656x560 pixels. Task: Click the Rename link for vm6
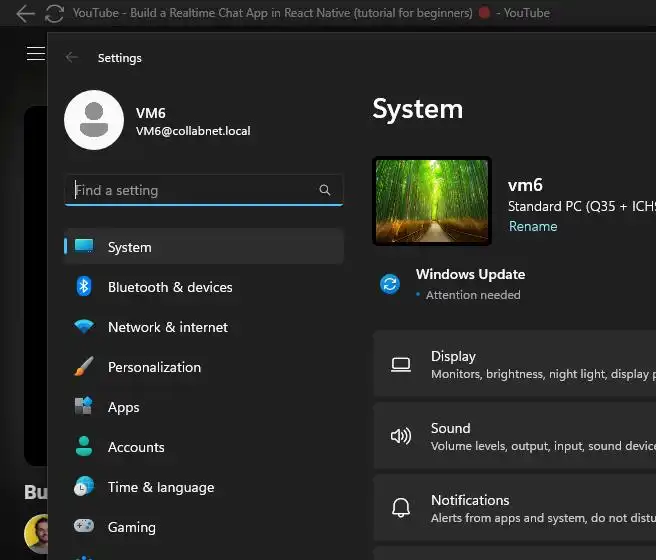[x=533, y=226]
